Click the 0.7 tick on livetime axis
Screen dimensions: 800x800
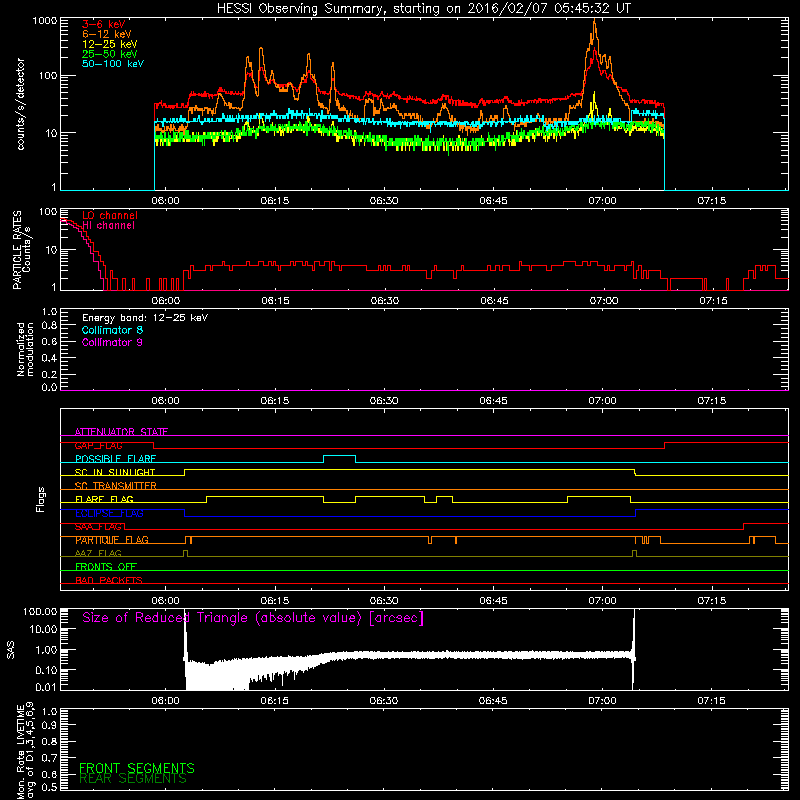[49, 758]
